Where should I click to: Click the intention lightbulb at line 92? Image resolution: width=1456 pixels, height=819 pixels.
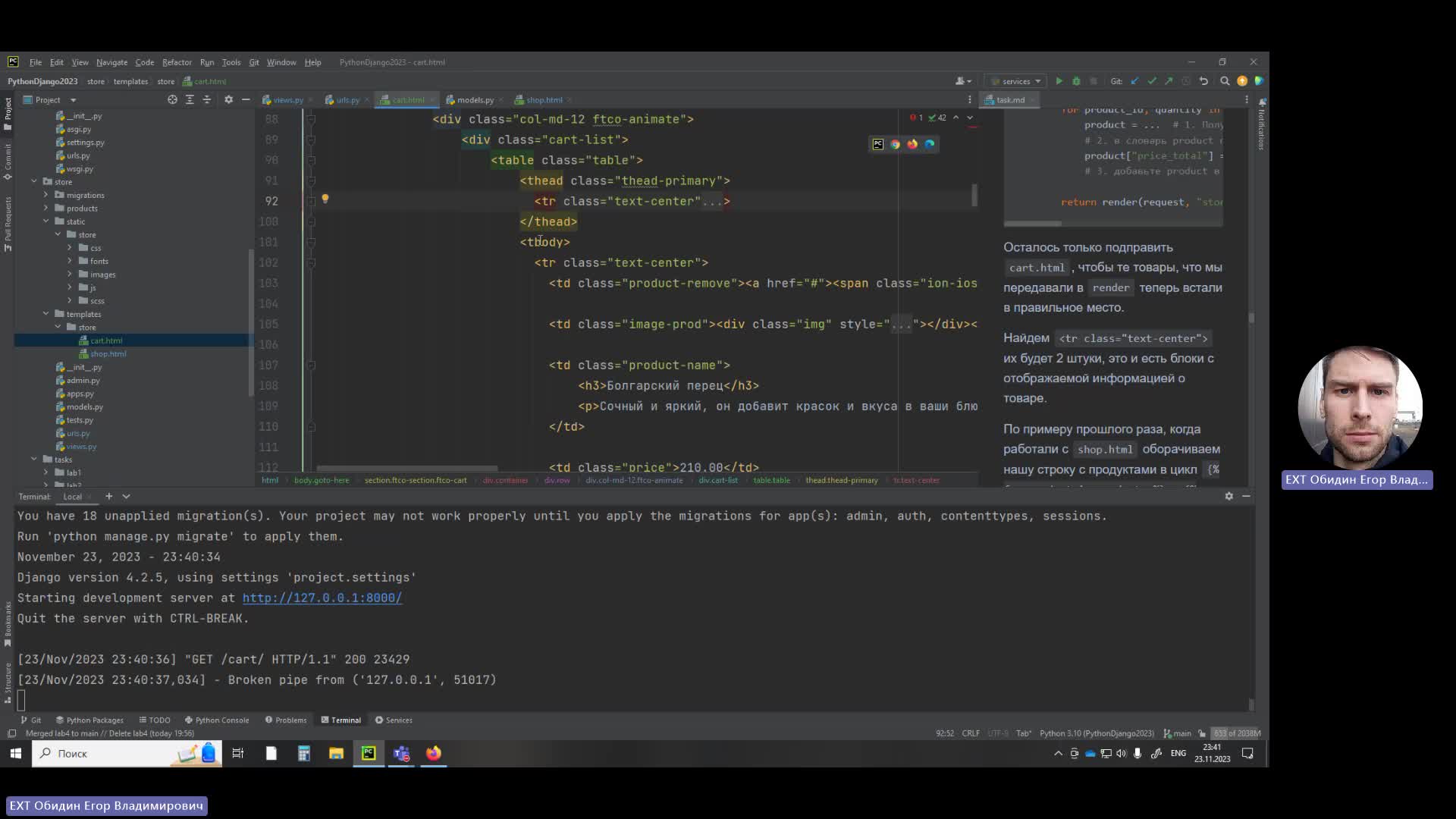pos(325,199)
